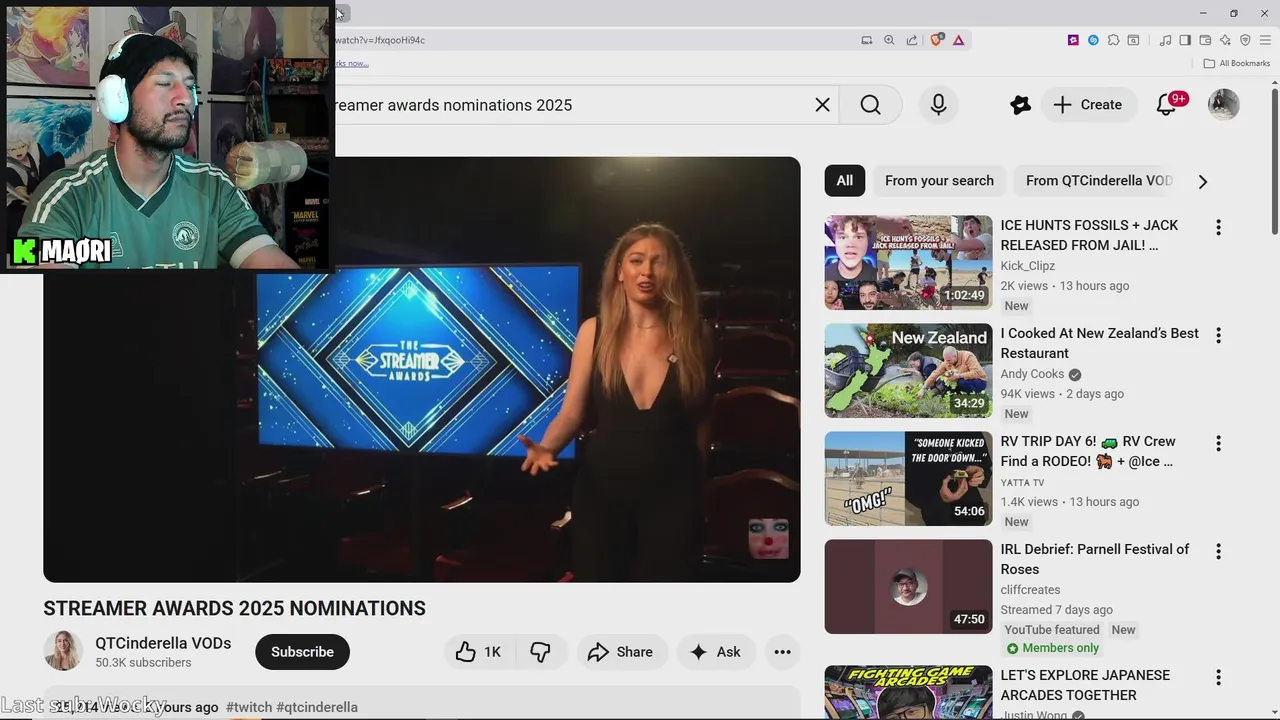Clear the YouTube search box text
The width and height of the screenshot is (1280, 720).
822,105
